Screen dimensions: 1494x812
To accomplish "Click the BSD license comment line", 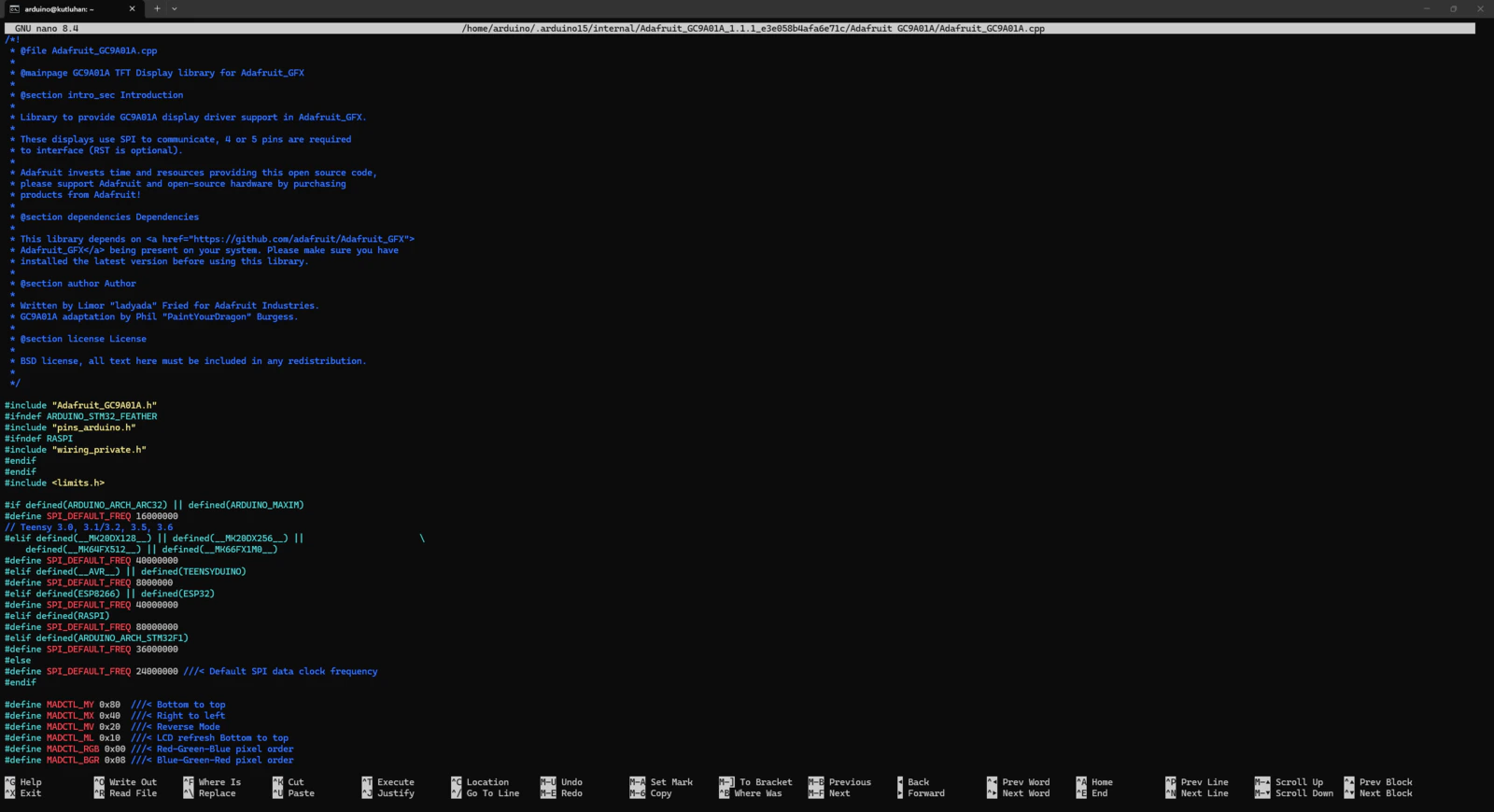I will (188, 361).
